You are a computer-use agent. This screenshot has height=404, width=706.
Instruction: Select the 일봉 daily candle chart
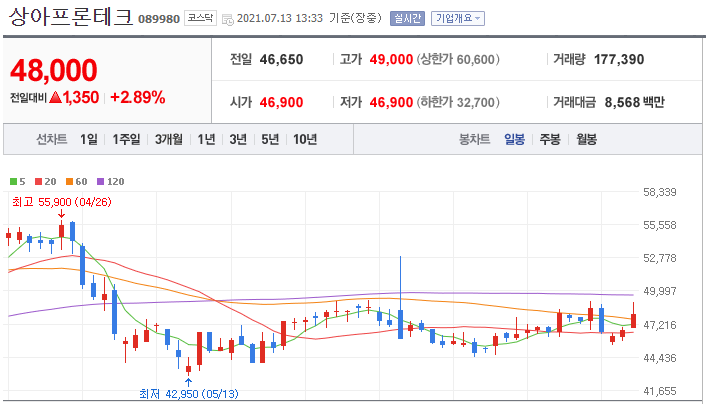point(514,140)
